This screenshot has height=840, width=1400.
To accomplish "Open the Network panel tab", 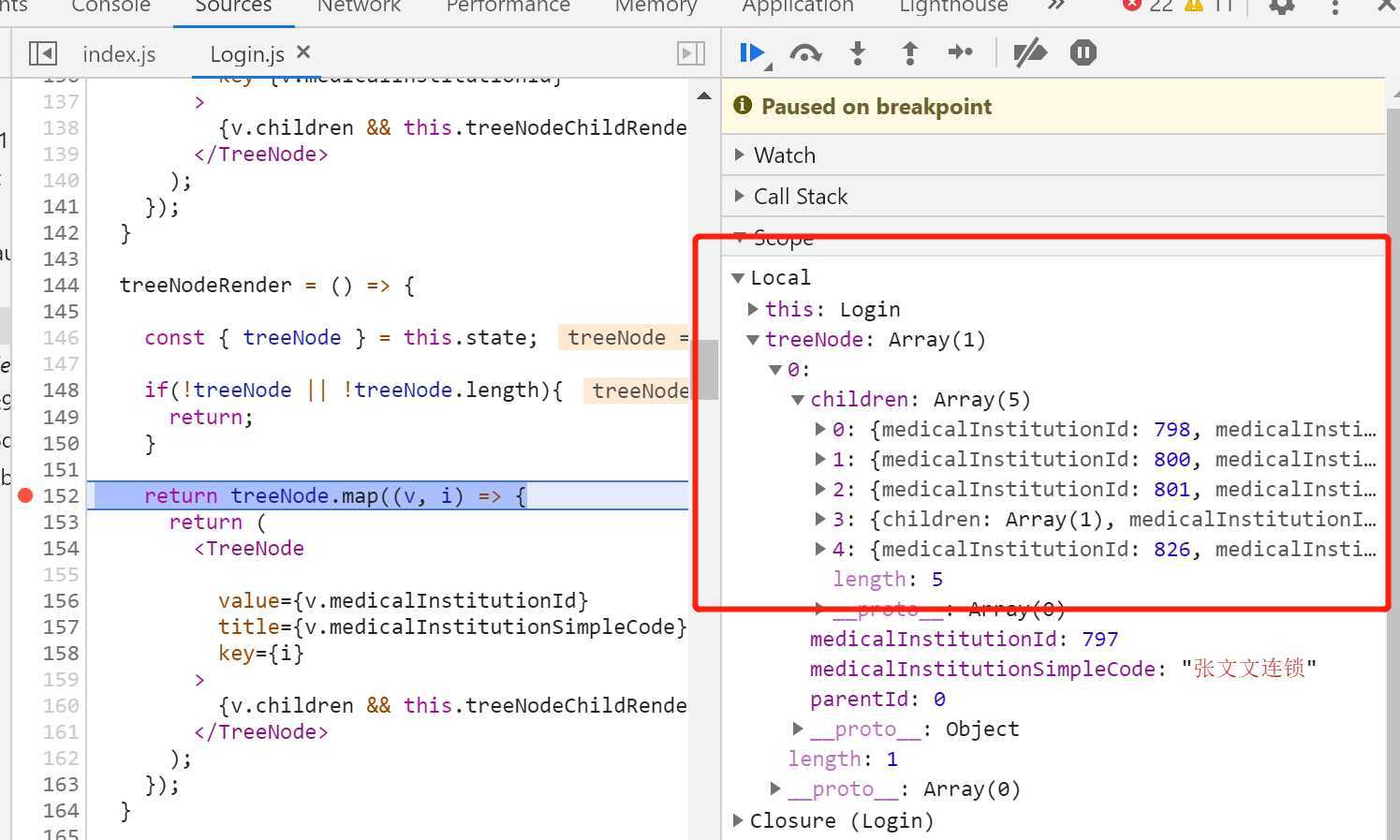I will click(359, 7).
